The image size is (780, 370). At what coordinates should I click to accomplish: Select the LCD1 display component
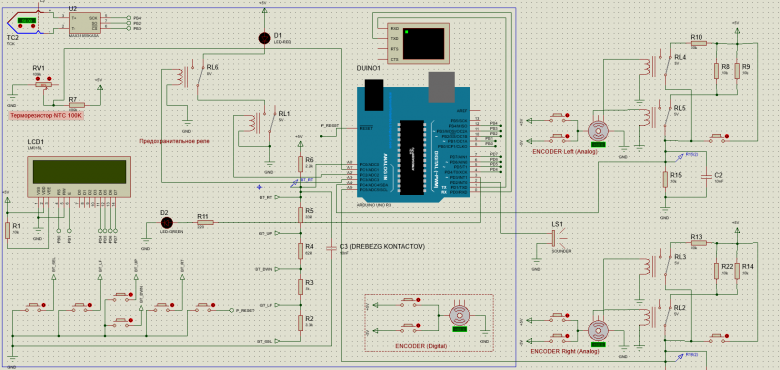click(79, 177)
